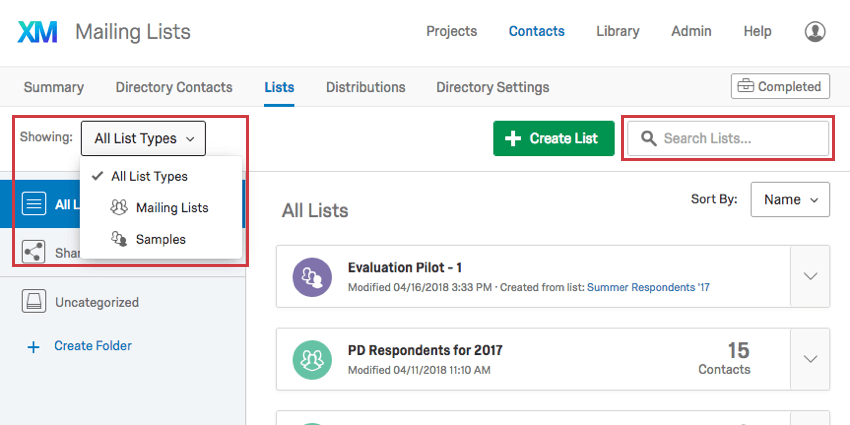
Task: Switch to the Directory Settings tab
Action: pyautogui.click(x=493, y=87)
